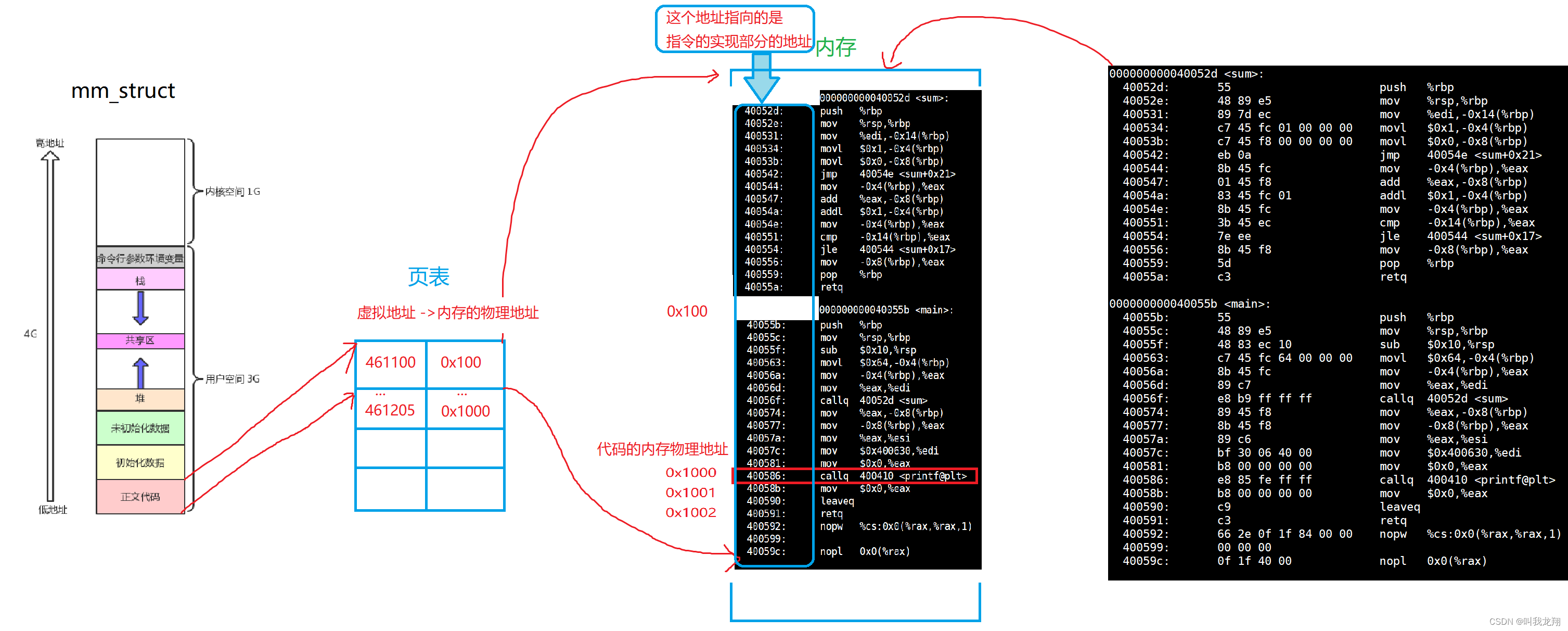Click the 未初始化数据 green block
This screenshot has width=1568, height=631.
(x=140, y=427)
